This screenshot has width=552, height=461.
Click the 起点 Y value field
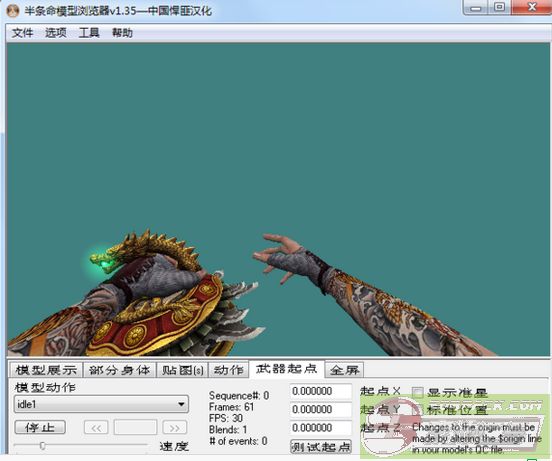[x=321, y=410]
